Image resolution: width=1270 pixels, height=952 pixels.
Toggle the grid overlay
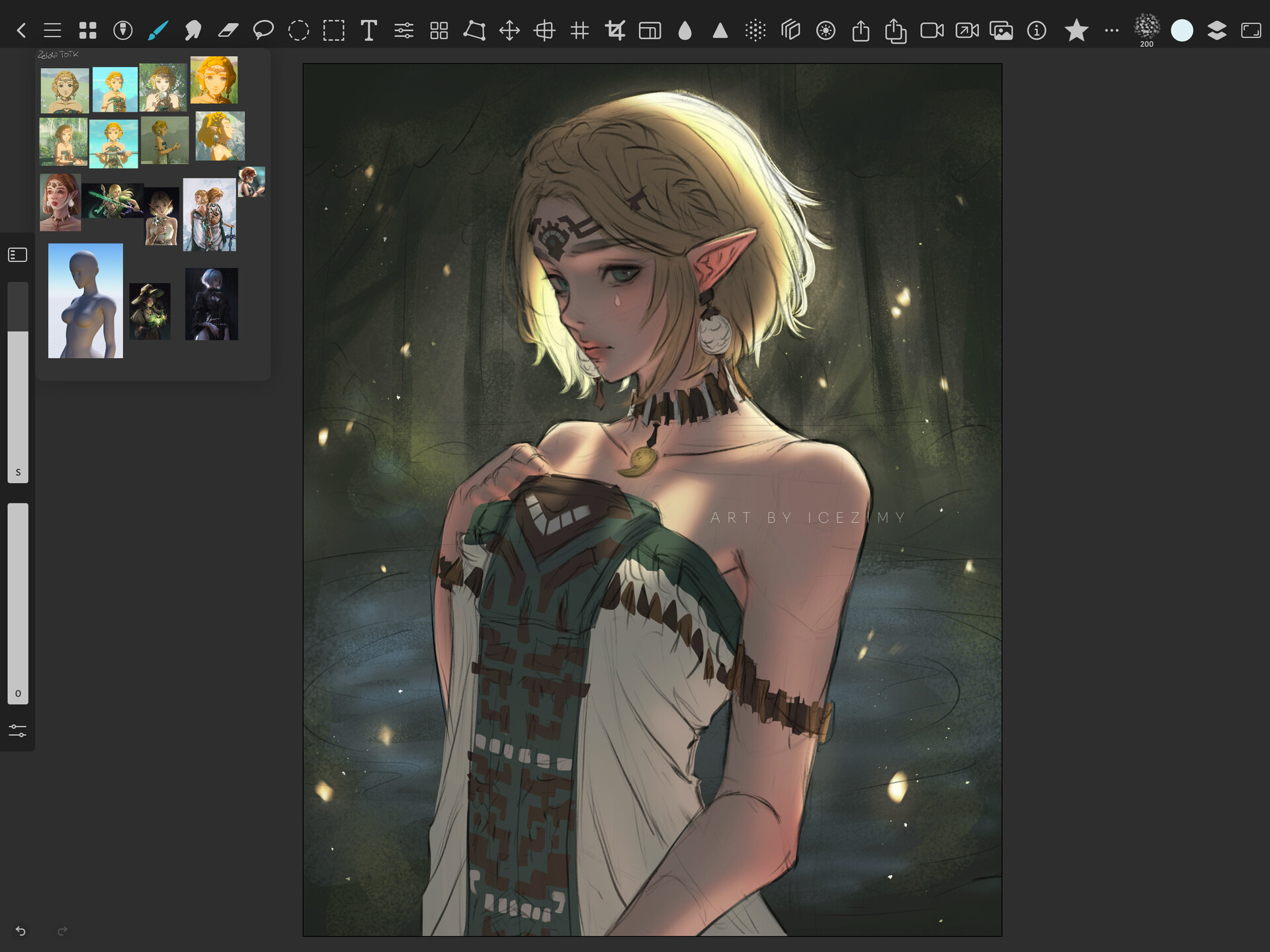(581, 30)
